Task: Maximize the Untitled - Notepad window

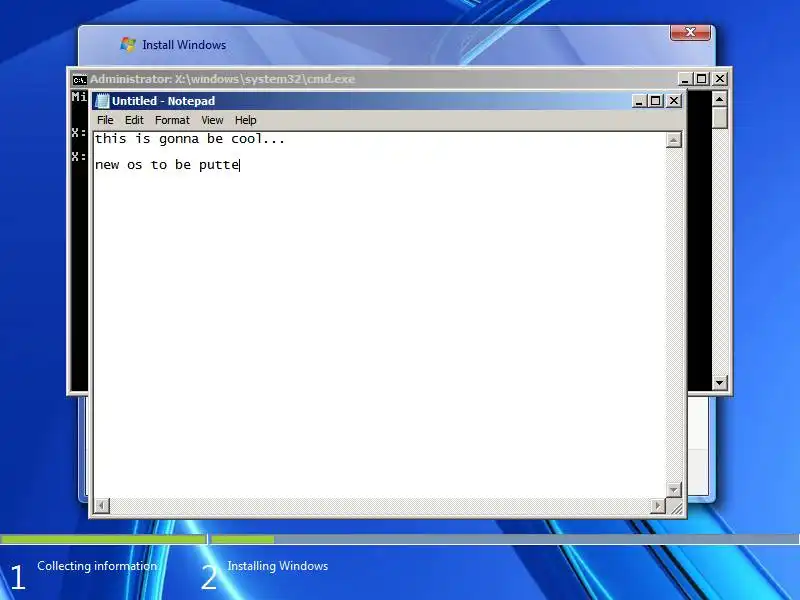Action: 656,101
